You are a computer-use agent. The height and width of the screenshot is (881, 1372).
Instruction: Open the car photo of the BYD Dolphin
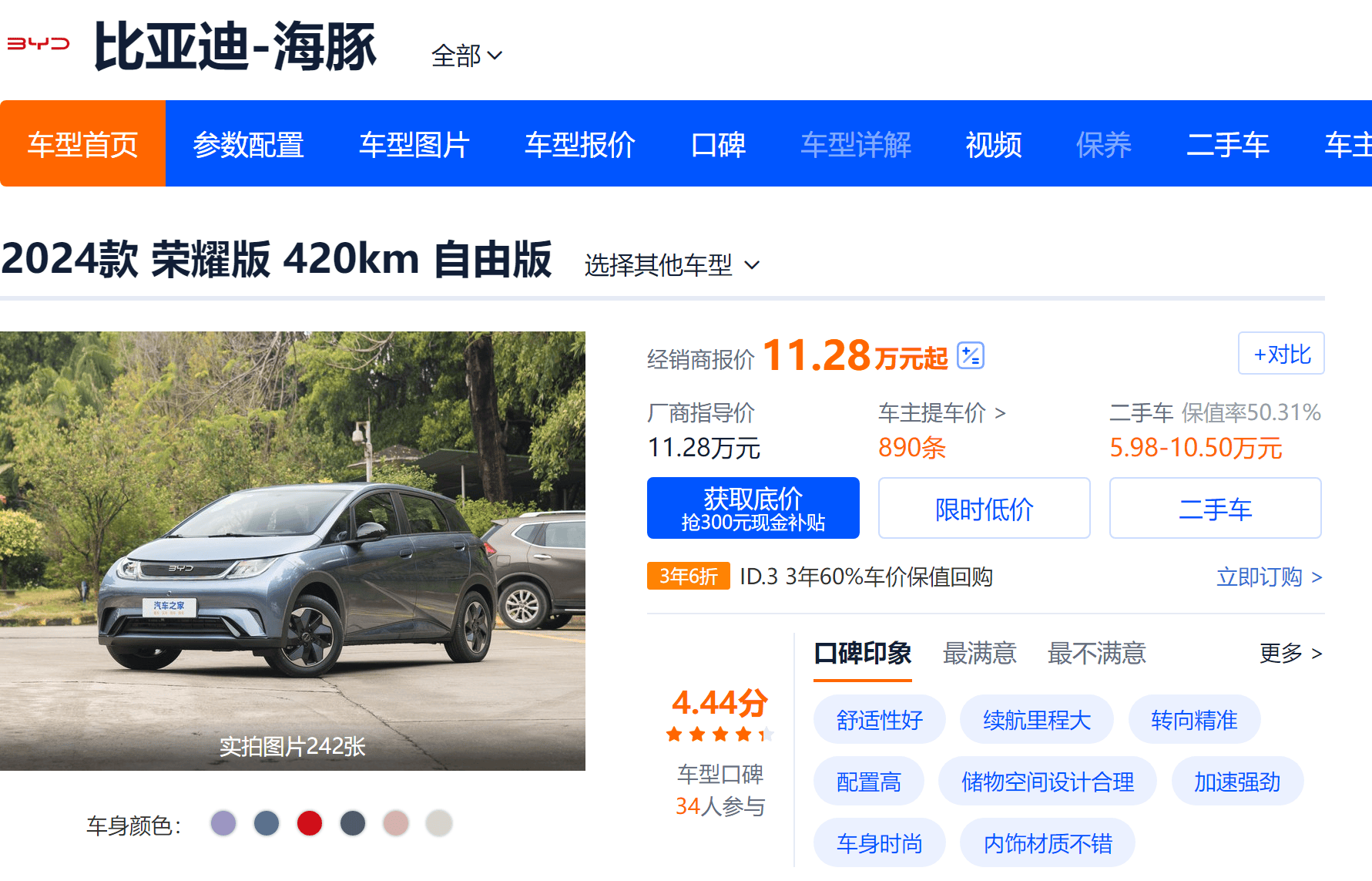pos(293,550)
